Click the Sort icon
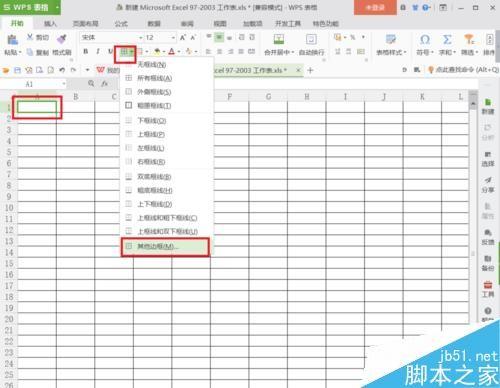Viewport: 500px width, 388px height. (x=489, y=40)
